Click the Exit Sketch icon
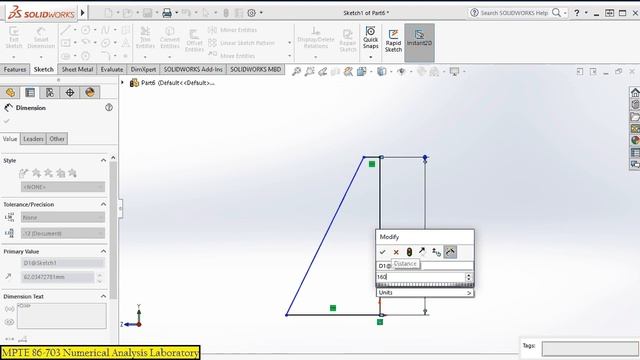The image size is (640, 360). tap(13, 38)
